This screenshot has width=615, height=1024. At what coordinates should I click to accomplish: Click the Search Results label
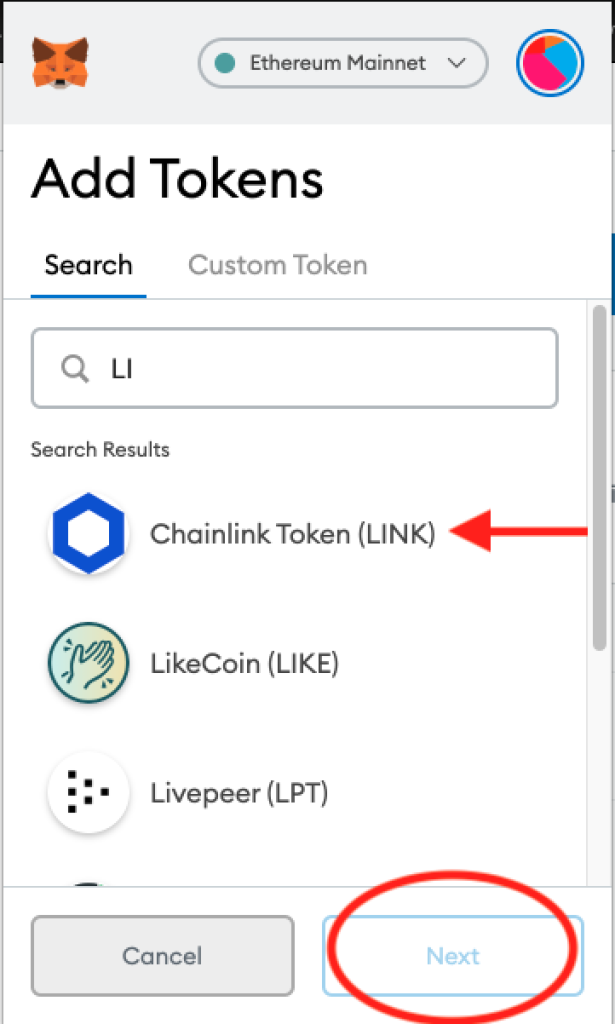(x=100, y=450)
